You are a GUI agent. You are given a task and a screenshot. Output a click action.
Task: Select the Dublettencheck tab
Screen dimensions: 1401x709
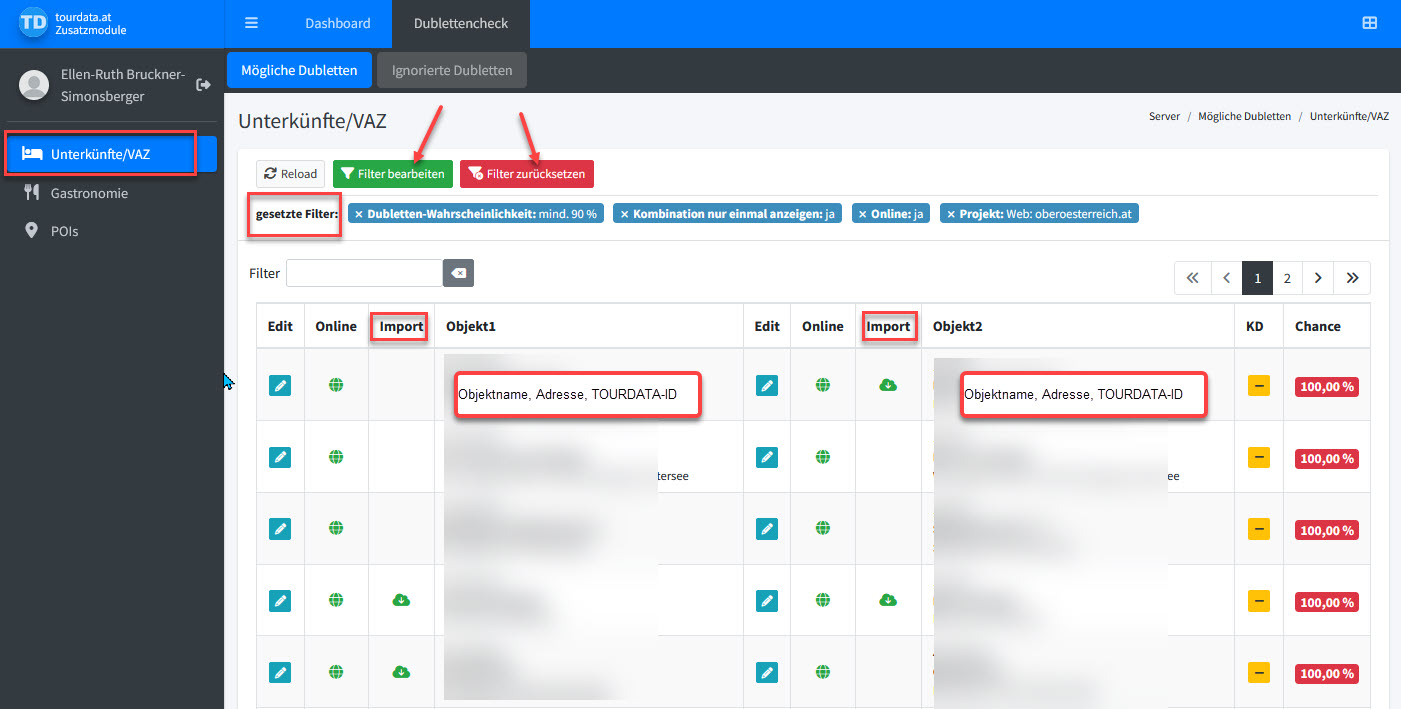click(x=461, y=23)
